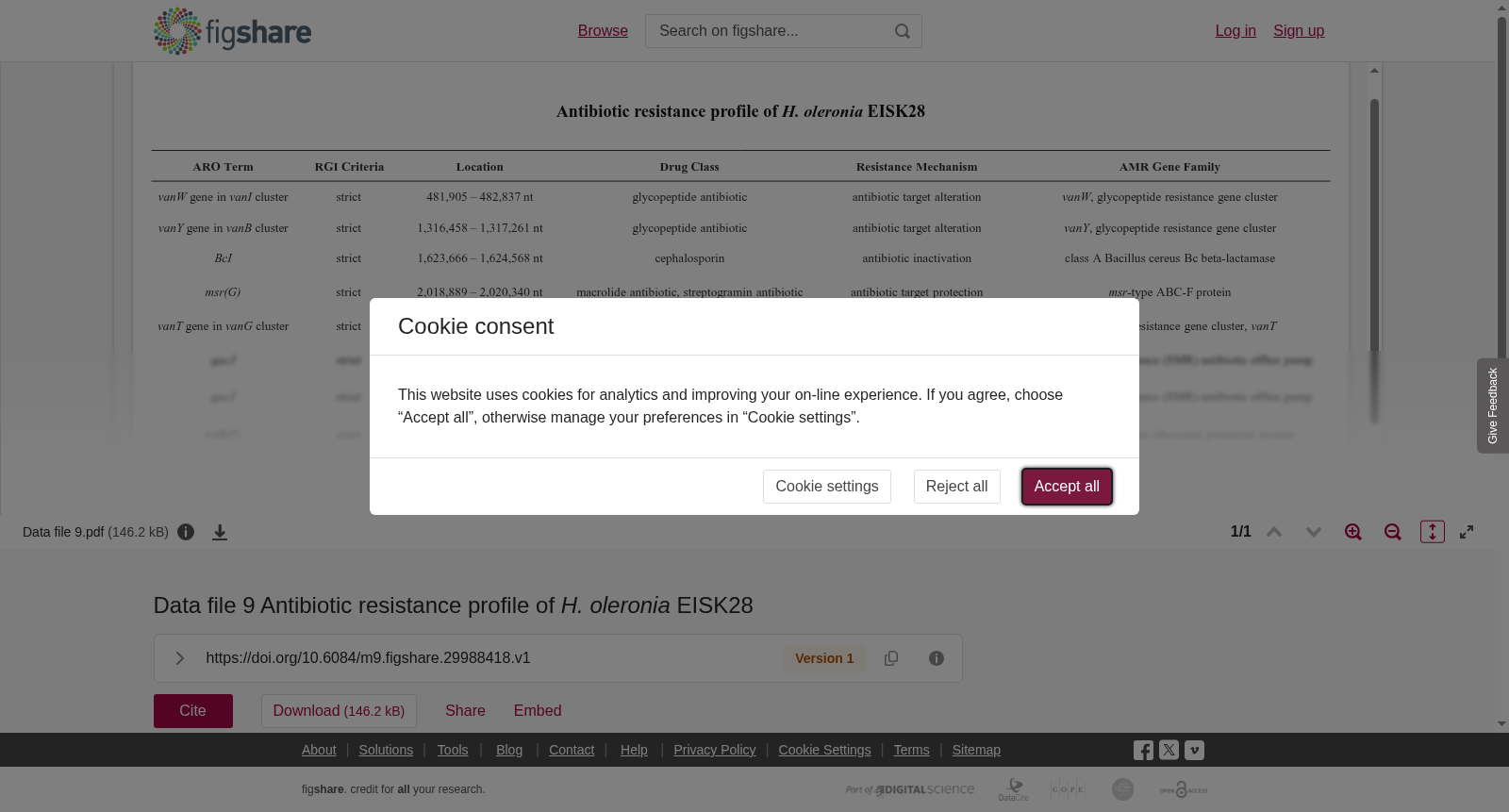Click the 'Drug Class' column header

click(689, 167)
